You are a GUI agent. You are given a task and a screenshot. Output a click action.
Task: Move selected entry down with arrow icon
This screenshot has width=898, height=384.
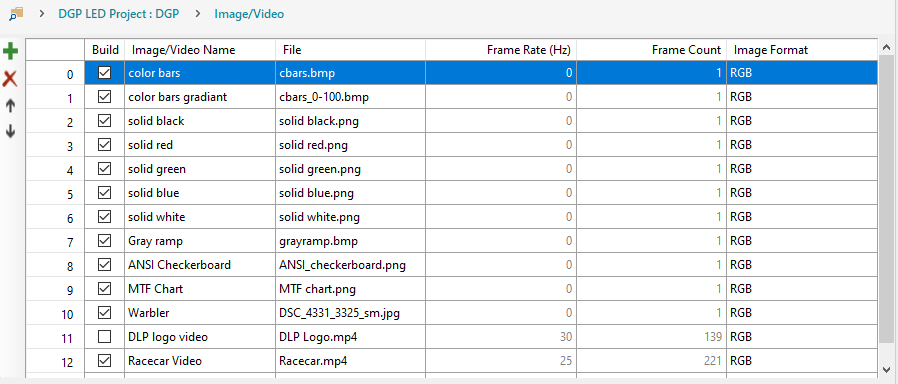(10, 132)
